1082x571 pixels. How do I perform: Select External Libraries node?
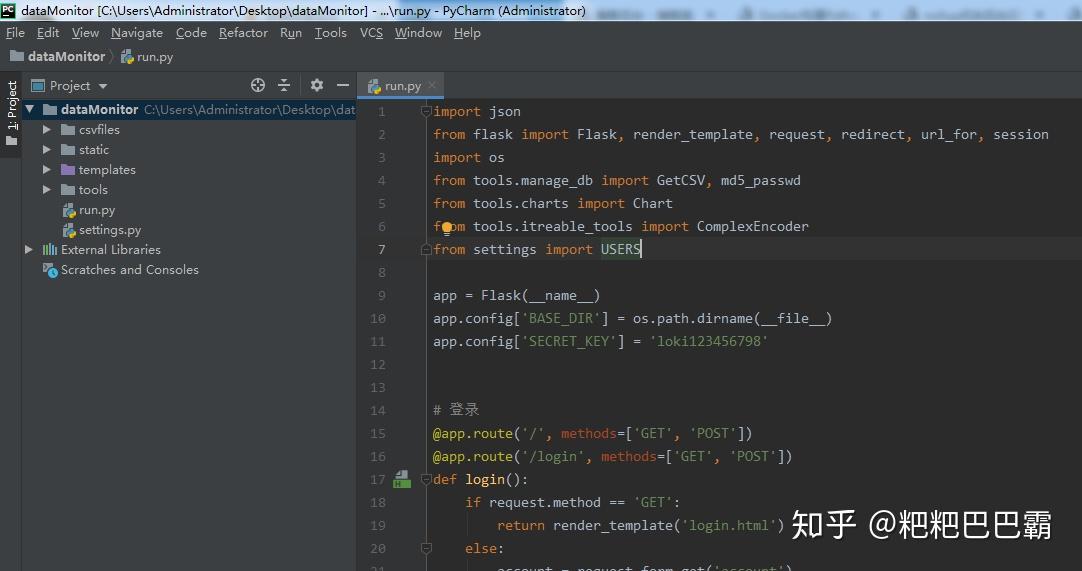[110, 249]
